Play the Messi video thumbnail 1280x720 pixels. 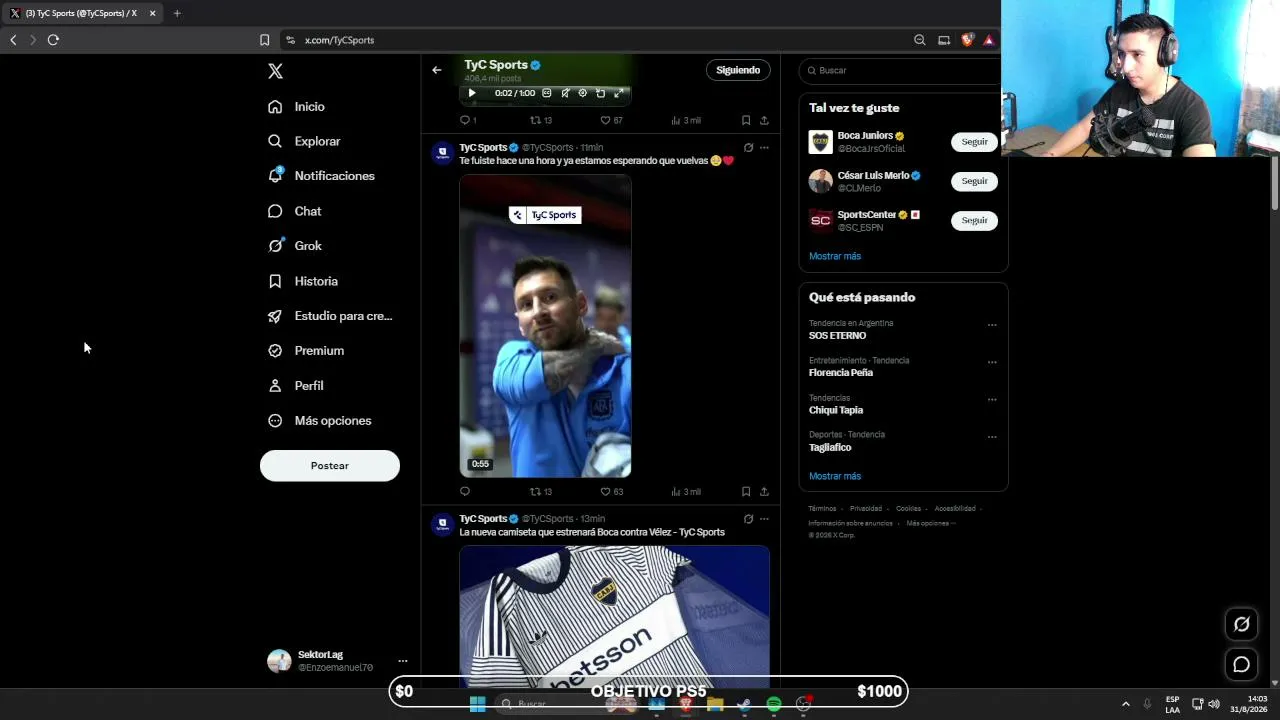pyautogui.click(x=545, y=326)
